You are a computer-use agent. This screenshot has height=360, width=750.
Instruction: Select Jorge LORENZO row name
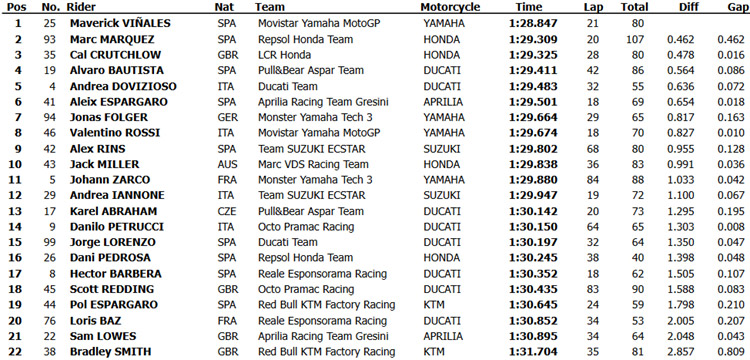[112, 242]
